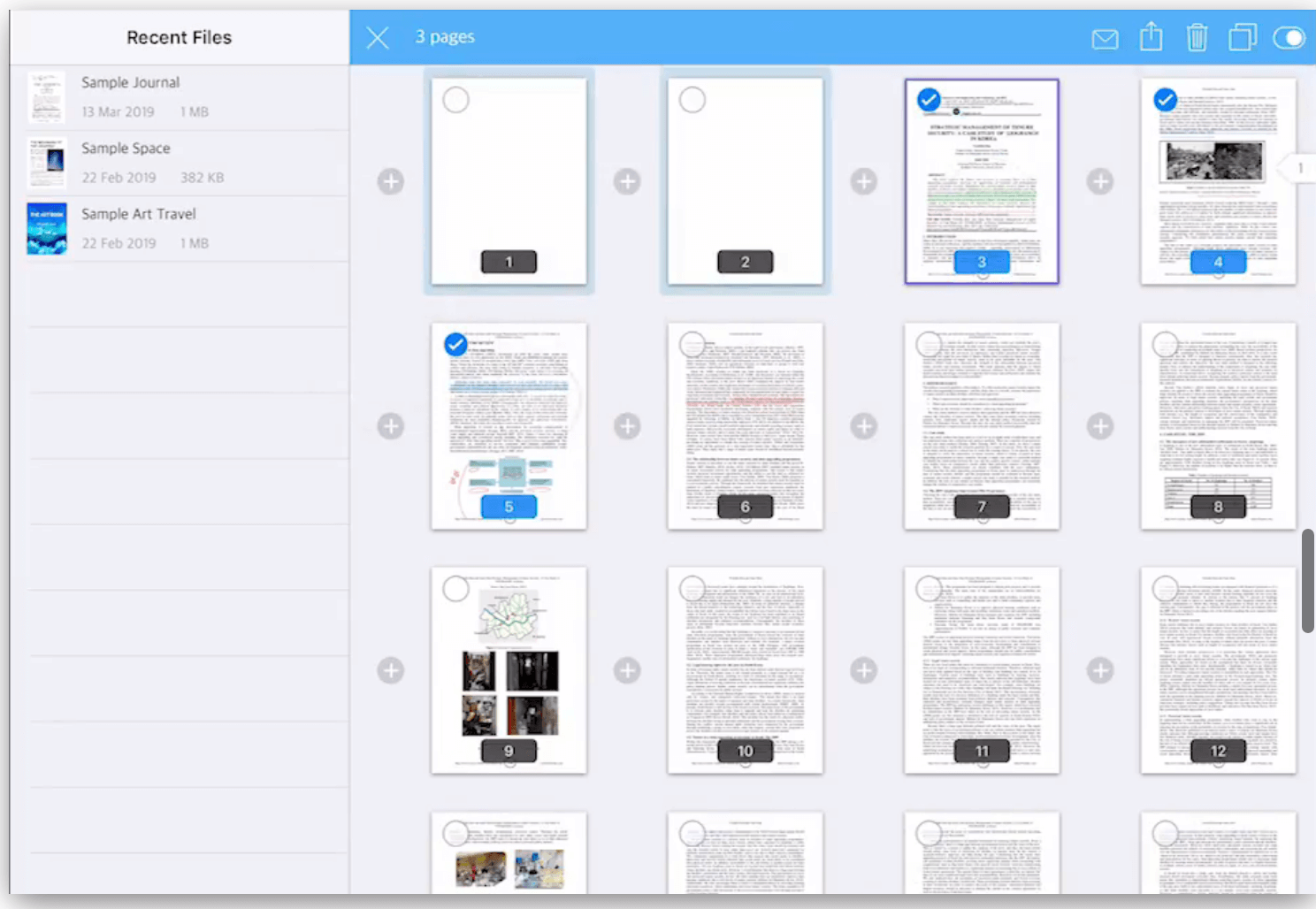1316x909 pixels.
Task: Insert a page before page 9
Action: click(x=391, y=670)
